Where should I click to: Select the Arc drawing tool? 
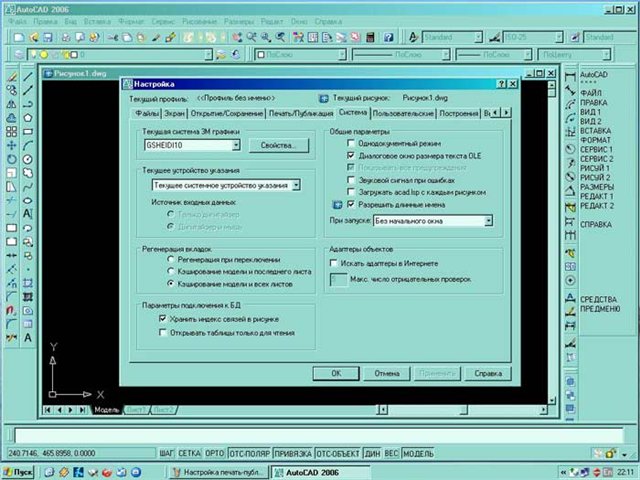[x=28, y=145]
